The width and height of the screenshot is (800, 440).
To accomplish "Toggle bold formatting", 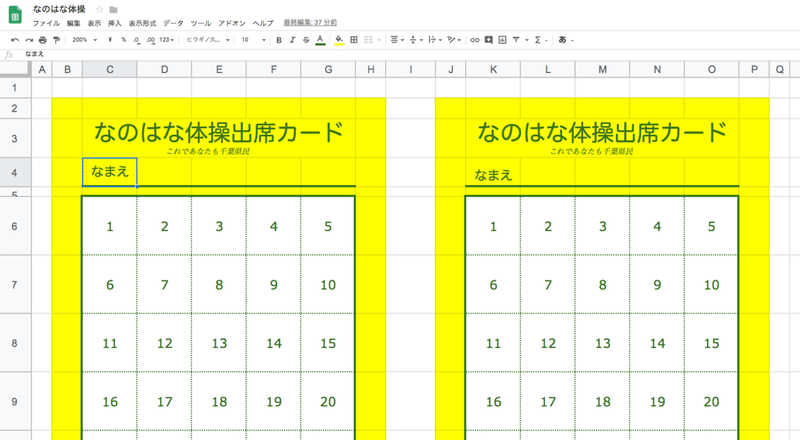I will pos(279,40).
